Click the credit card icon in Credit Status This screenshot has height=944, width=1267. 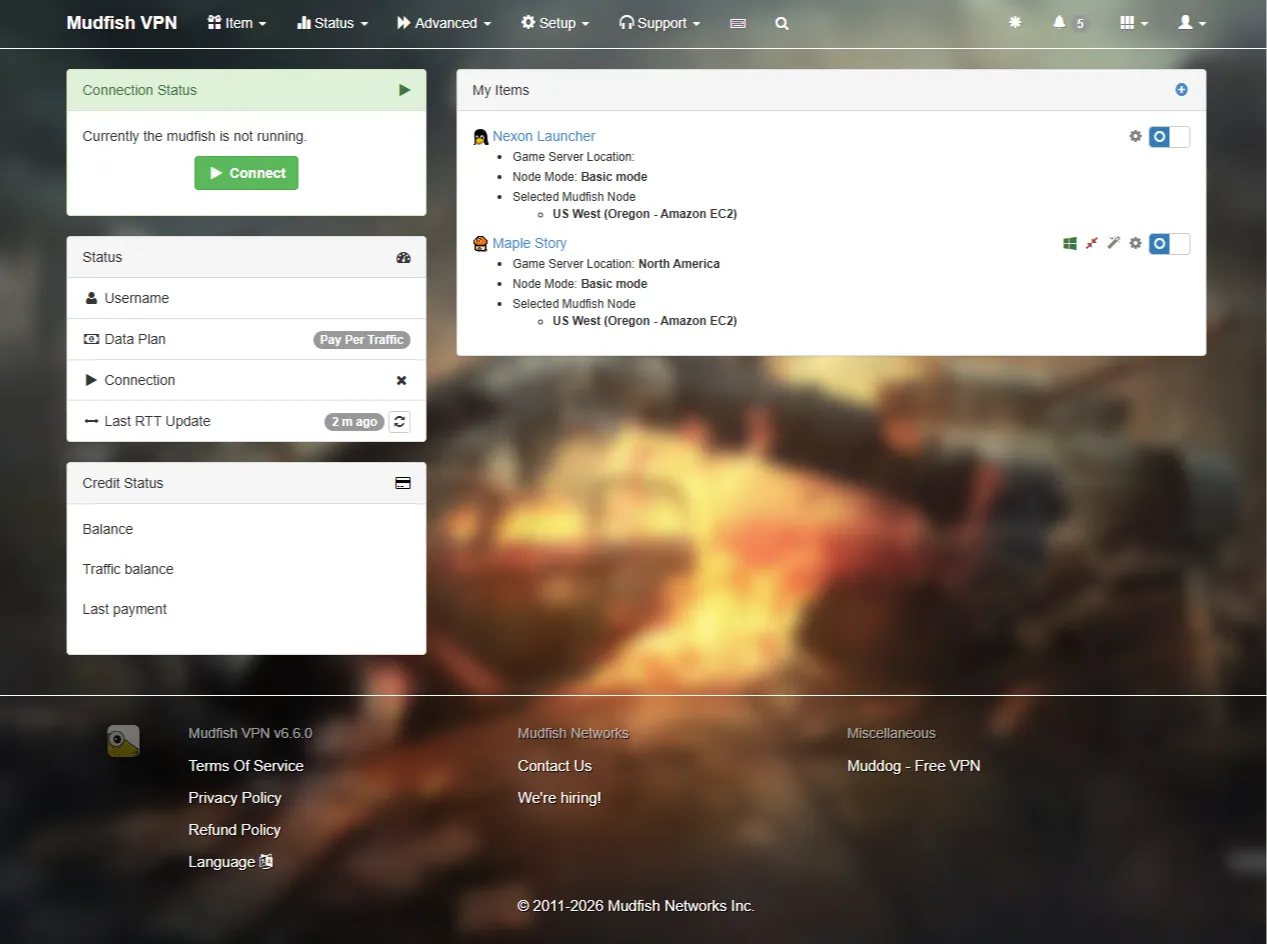tap(403, 483)
